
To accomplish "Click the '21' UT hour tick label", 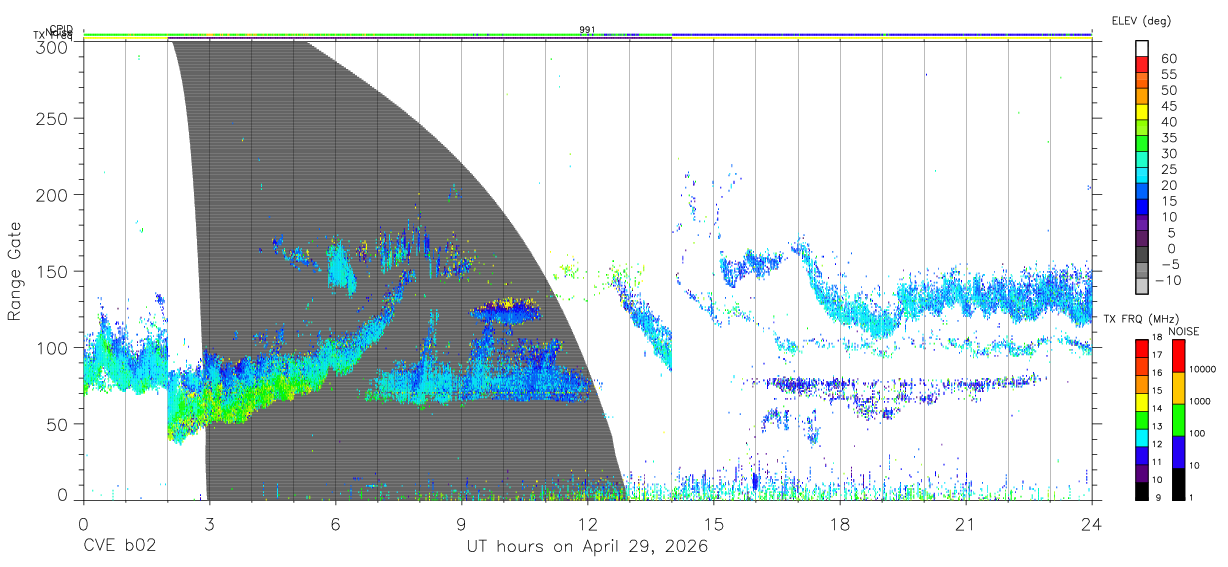I will pos(966,523).
